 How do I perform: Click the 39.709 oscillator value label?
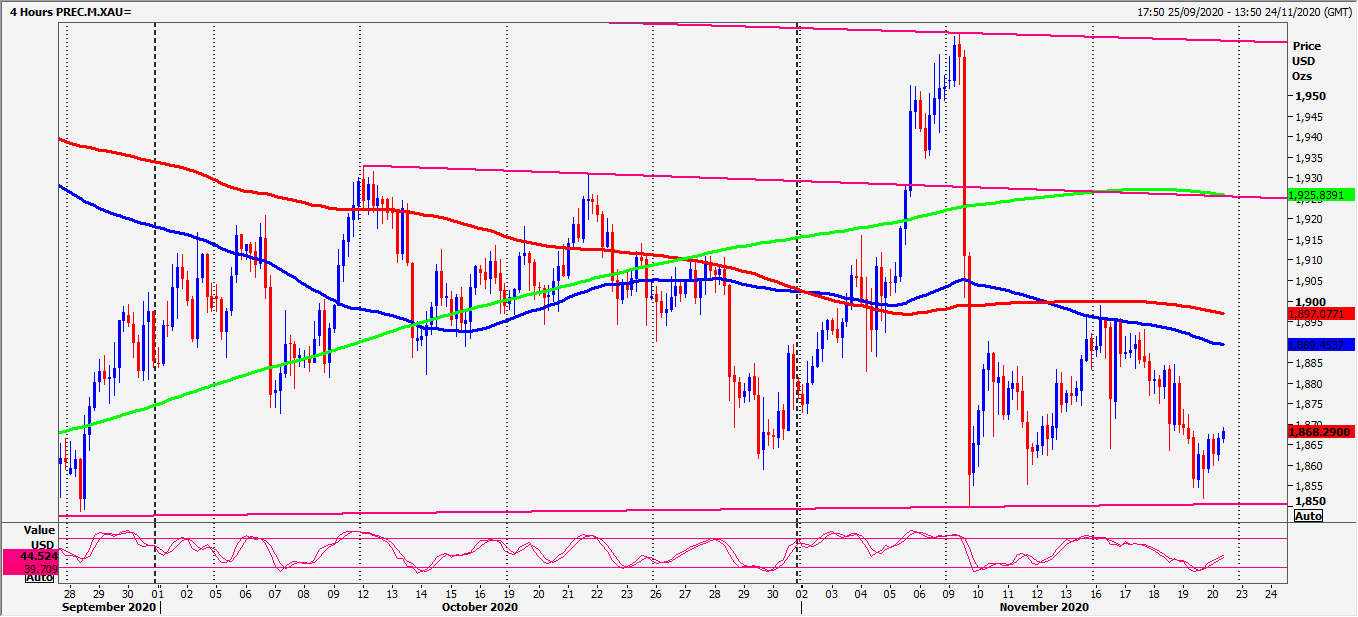tap(41, 567)
